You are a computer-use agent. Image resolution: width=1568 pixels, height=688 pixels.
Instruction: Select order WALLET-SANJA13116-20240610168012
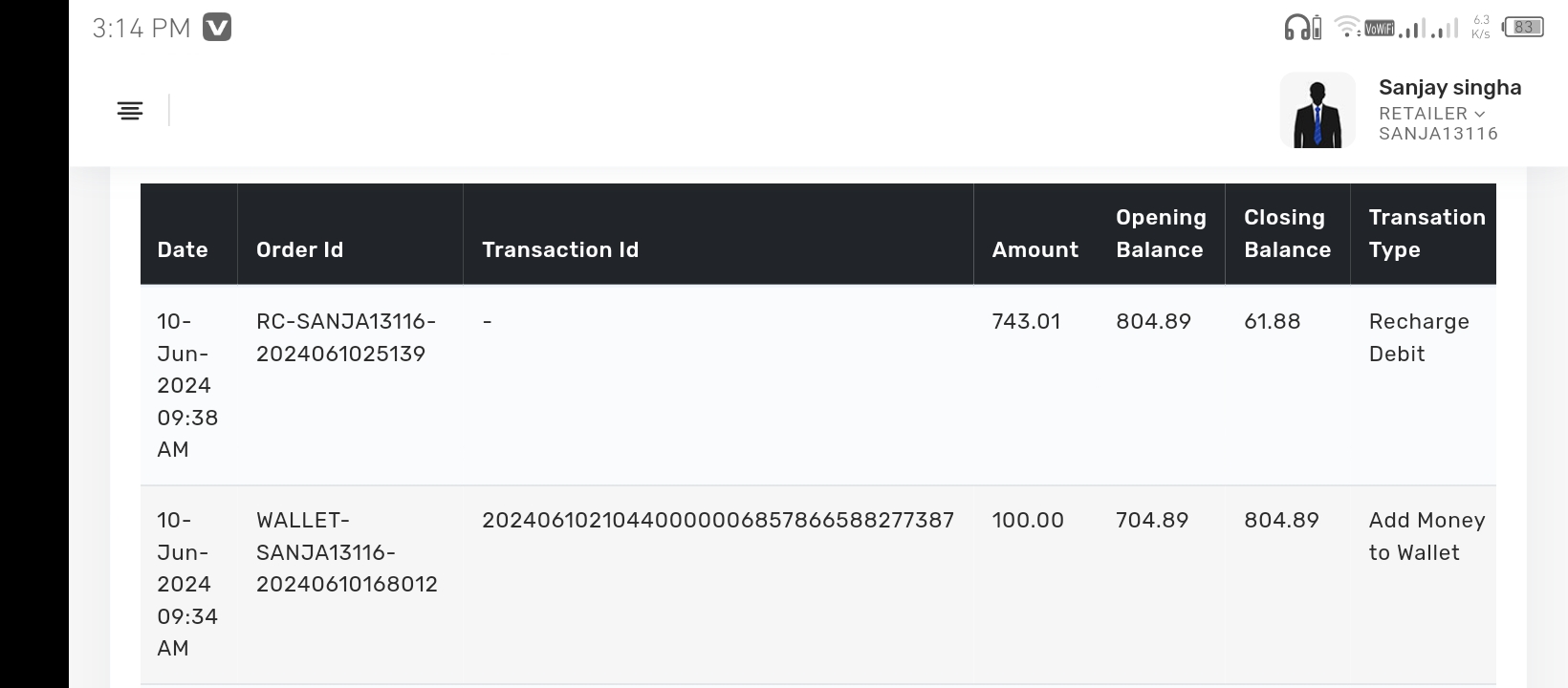(x=346, y=552)
